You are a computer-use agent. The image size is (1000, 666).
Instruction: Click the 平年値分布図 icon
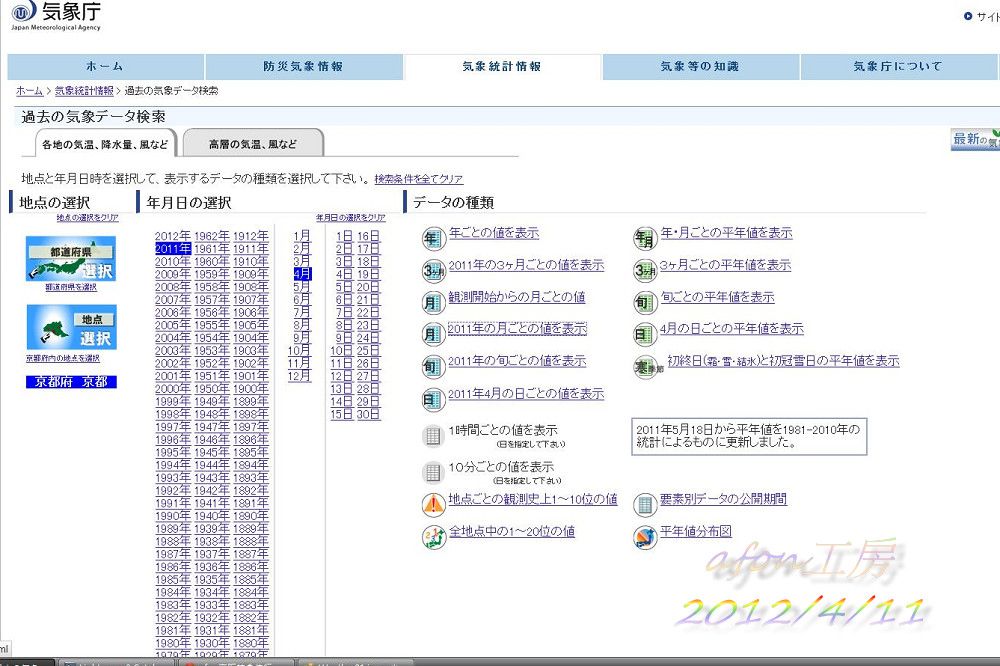[x=645, y=537]
